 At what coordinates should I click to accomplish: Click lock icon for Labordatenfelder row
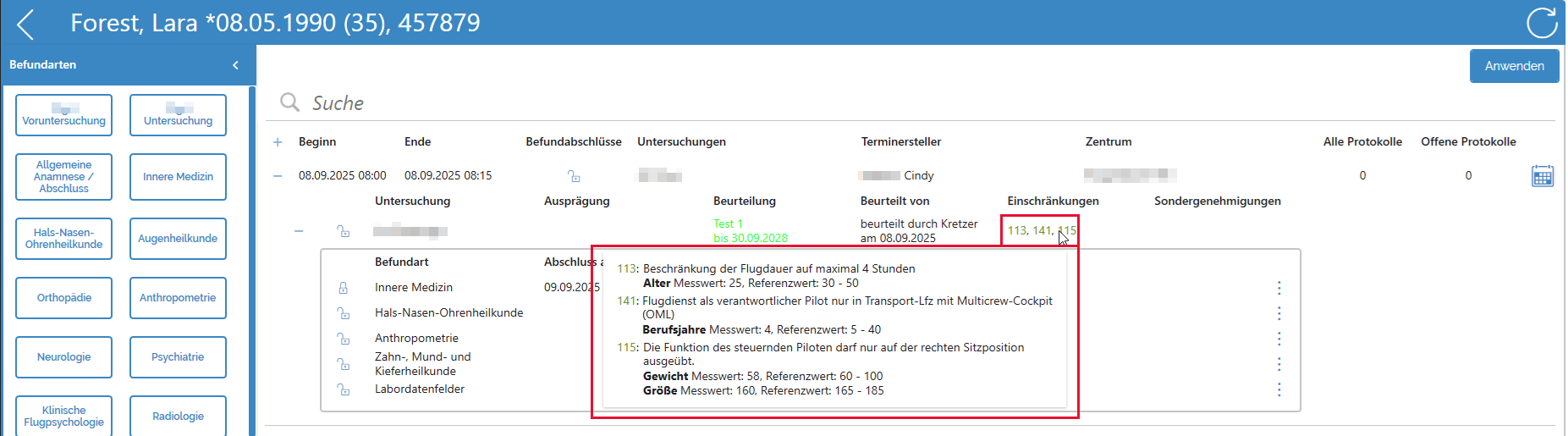(x=344, y=389)
